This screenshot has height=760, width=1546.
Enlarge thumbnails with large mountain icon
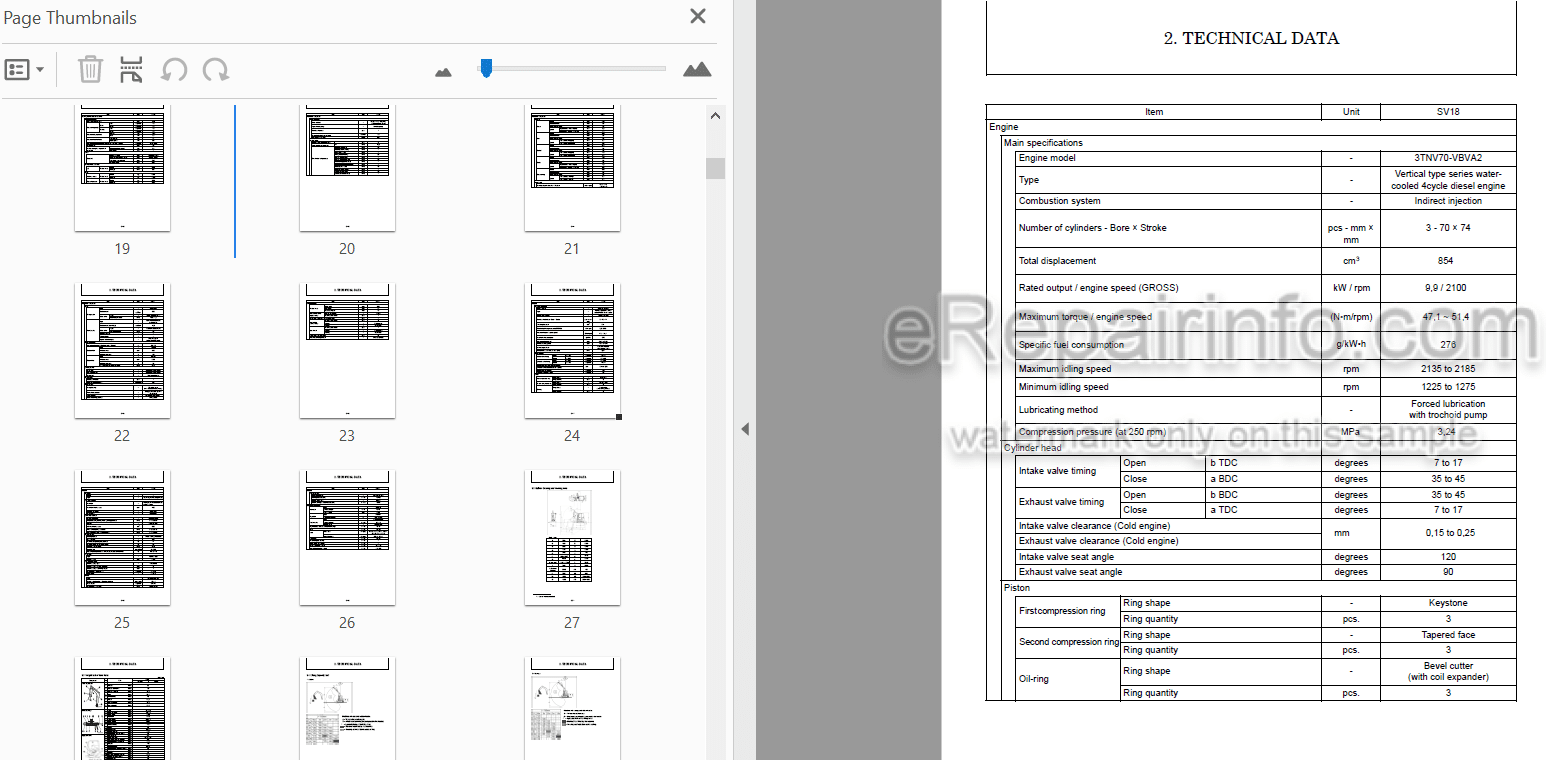(x=697, y=69)
